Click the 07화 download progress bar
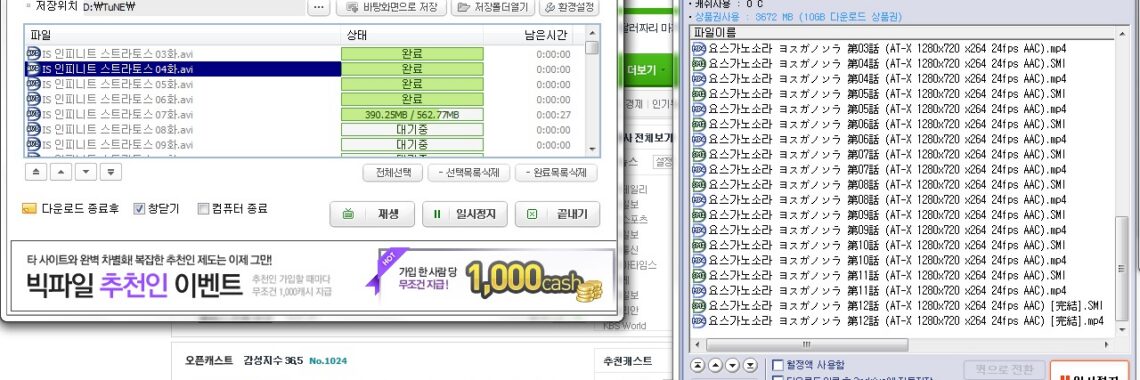 pos(412,115)
